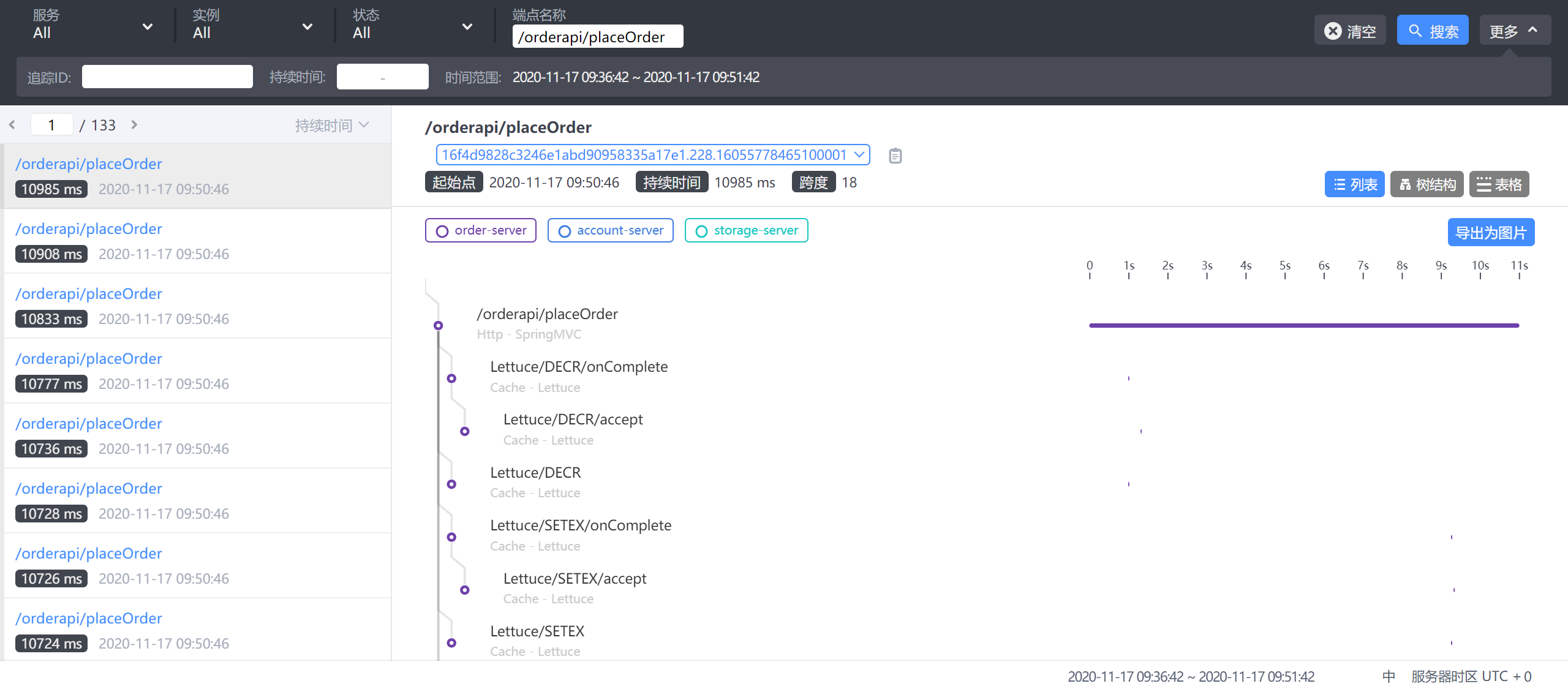
Task: Click the copy trace ID clipboard icon
Action: [x=895, y=156]
